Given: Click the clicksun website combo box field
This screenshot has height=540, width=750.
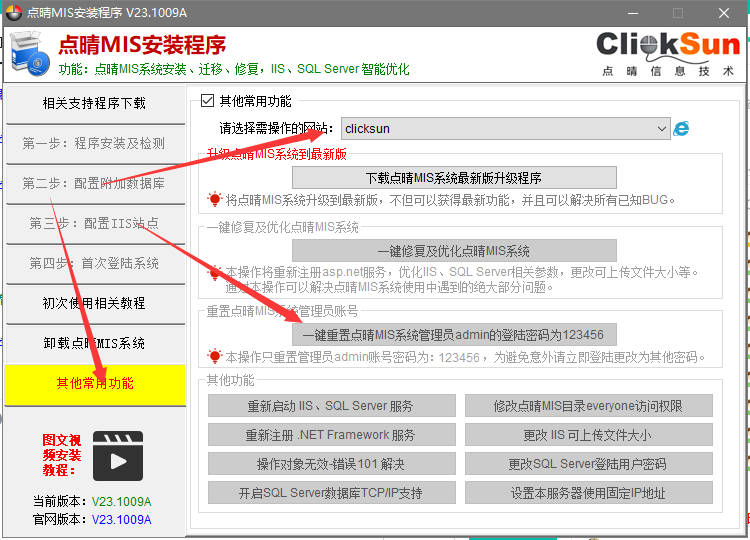Looking at the screenshot, I should pyautogui.click(x=497, y=129).
